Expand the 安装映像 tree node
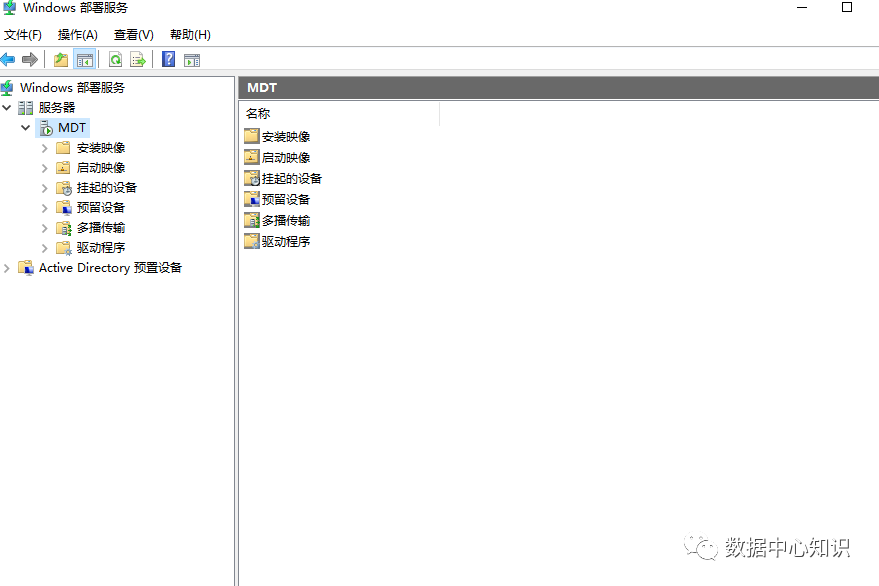Viewport: 879px width, 586px height. coord(45,148)
